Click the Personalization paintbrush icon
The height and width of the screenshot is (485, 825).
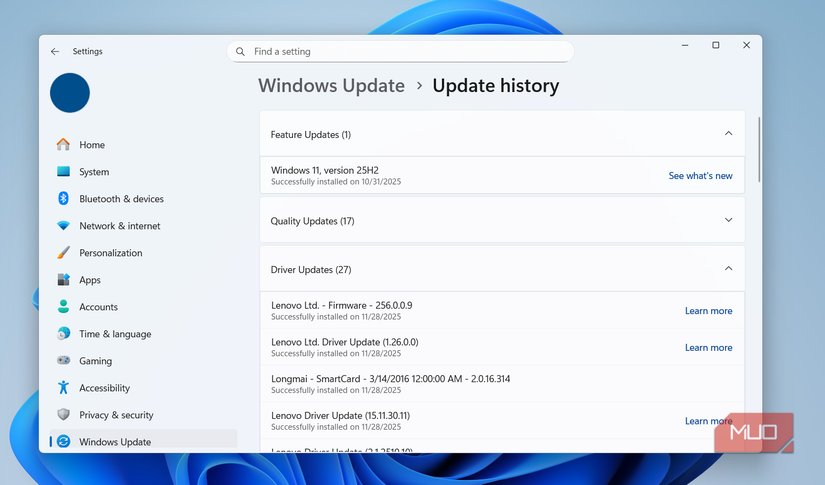tap(63, 252)
